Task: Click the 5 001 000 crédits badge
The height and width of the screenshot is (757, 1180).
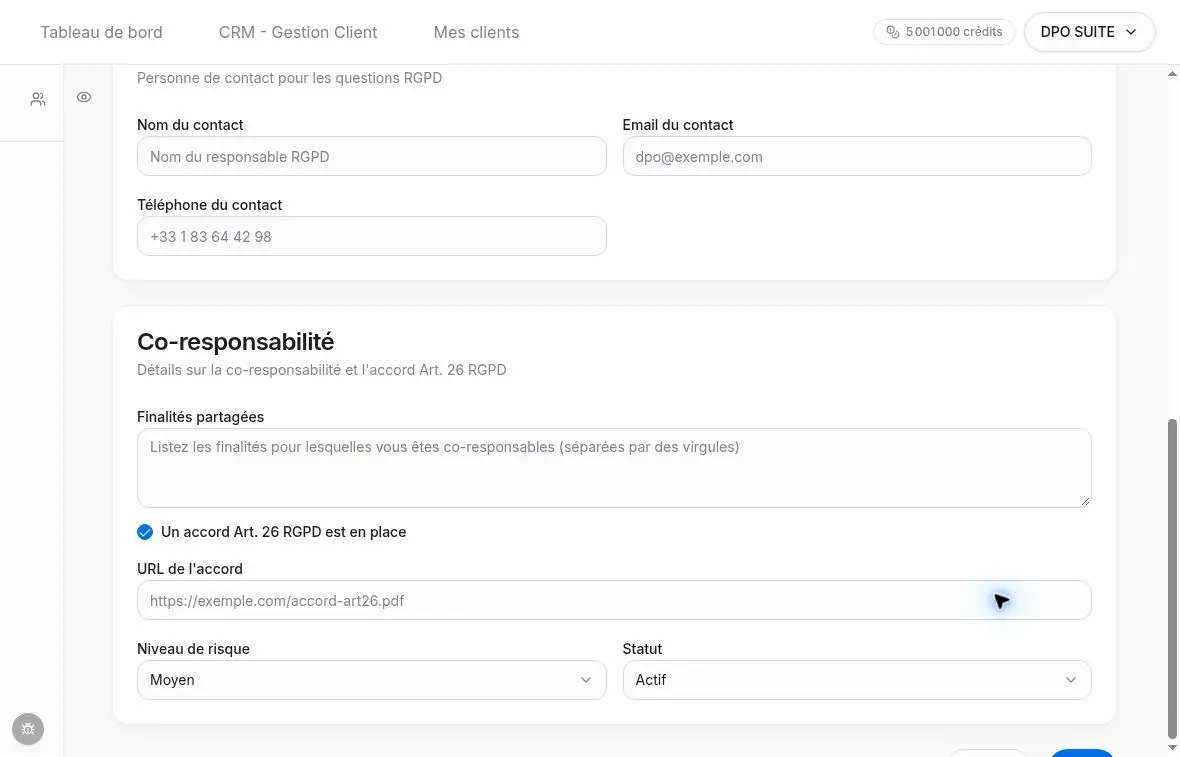Action: (944, 32)
